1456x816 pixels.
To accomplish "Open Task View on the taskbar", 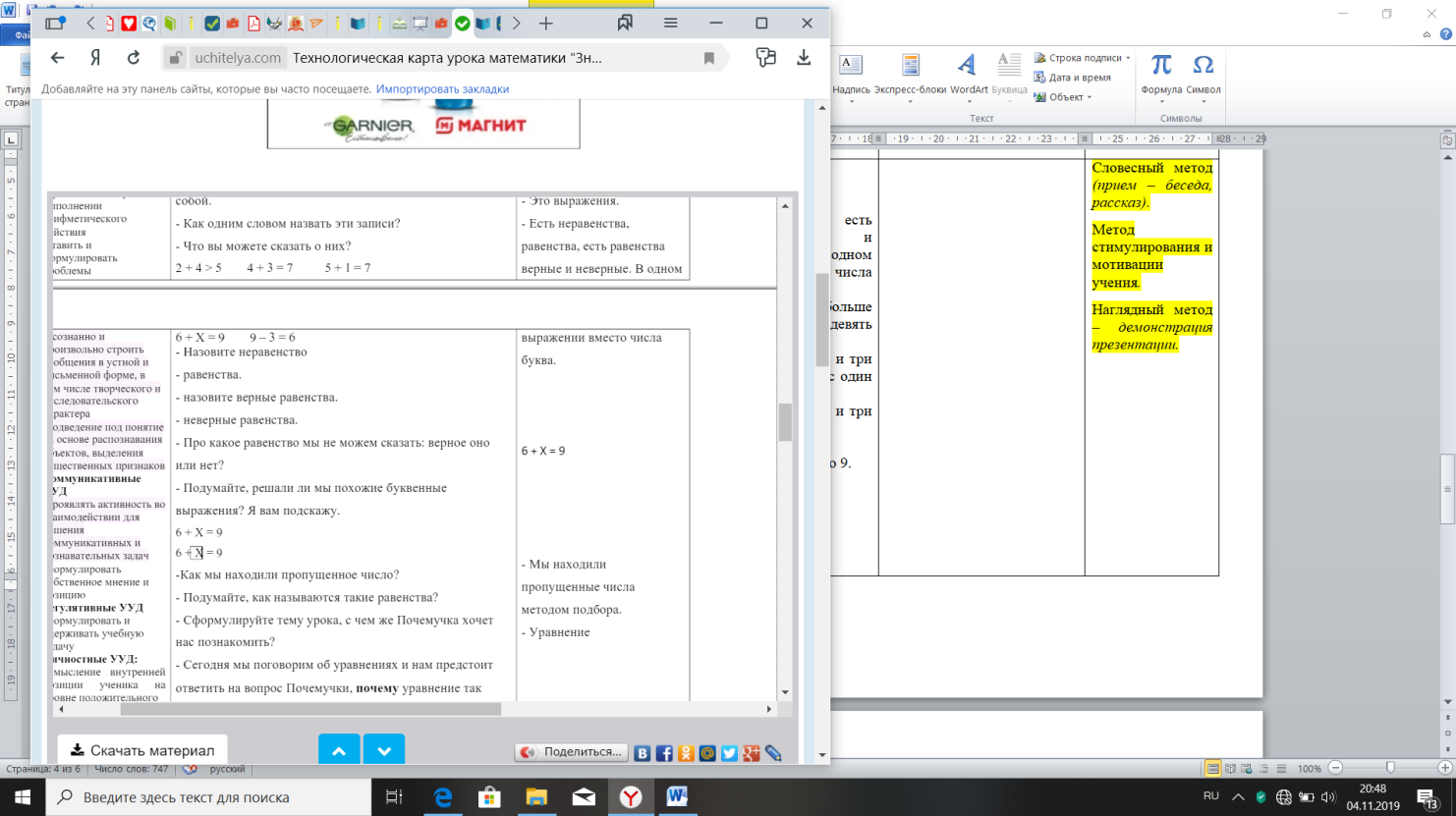I will coord(394,797).
